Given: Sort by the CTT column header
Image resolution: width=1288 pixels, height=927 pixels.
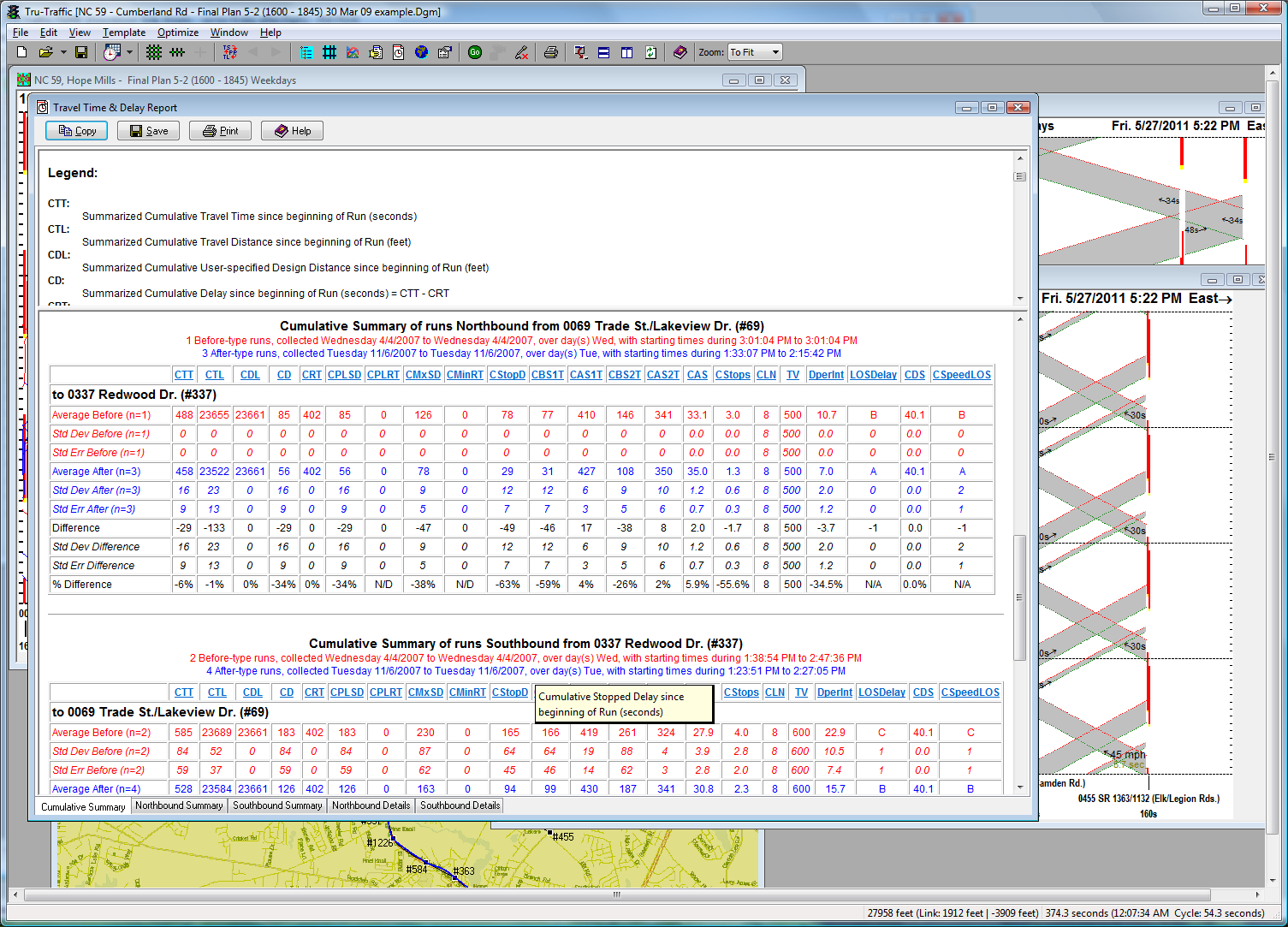Looking at the screenshot, I should 184,374.
